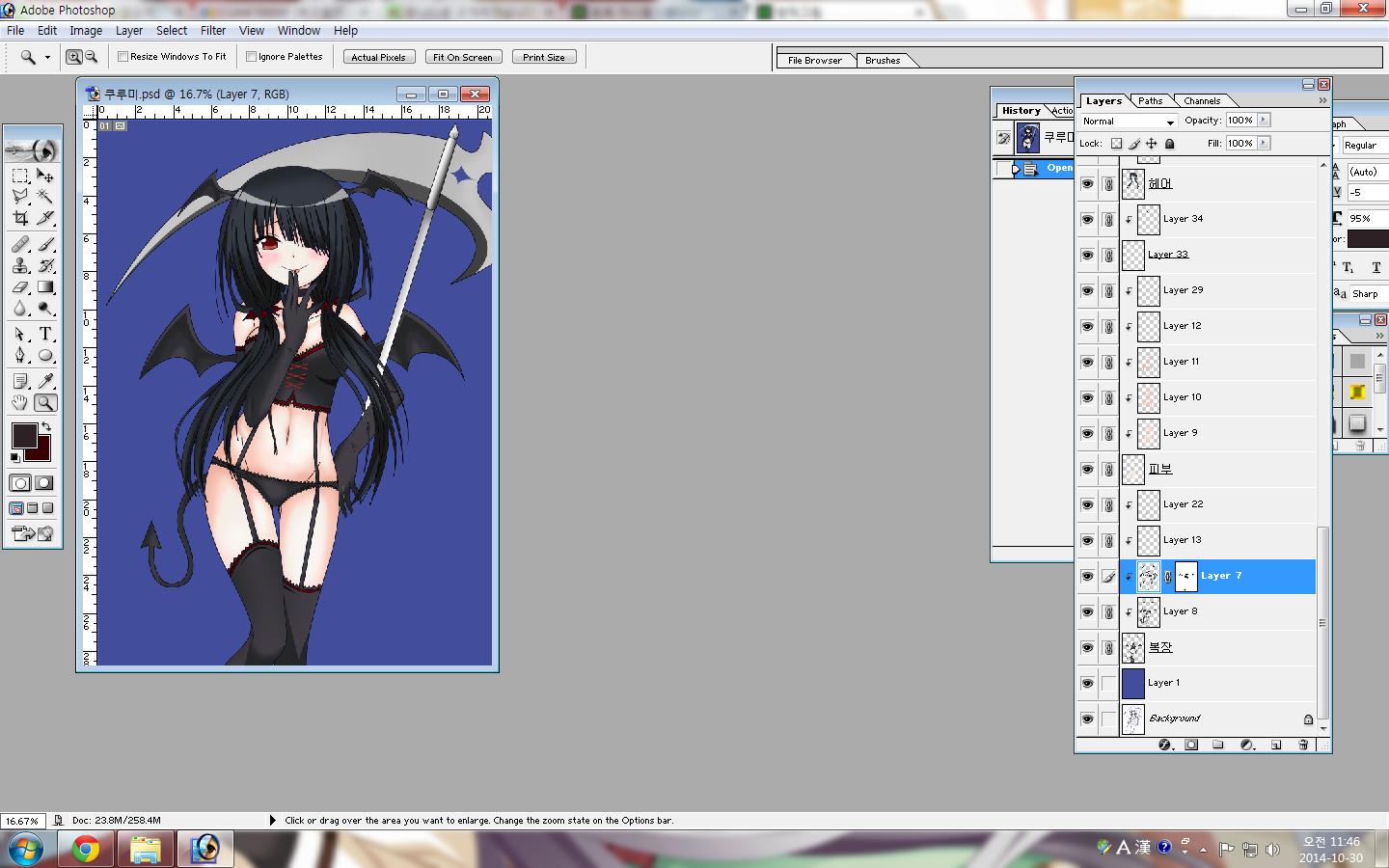Pick the Type tool in toolbox
This screenshot has width=1389, height=868.
(x=44, y=334)
